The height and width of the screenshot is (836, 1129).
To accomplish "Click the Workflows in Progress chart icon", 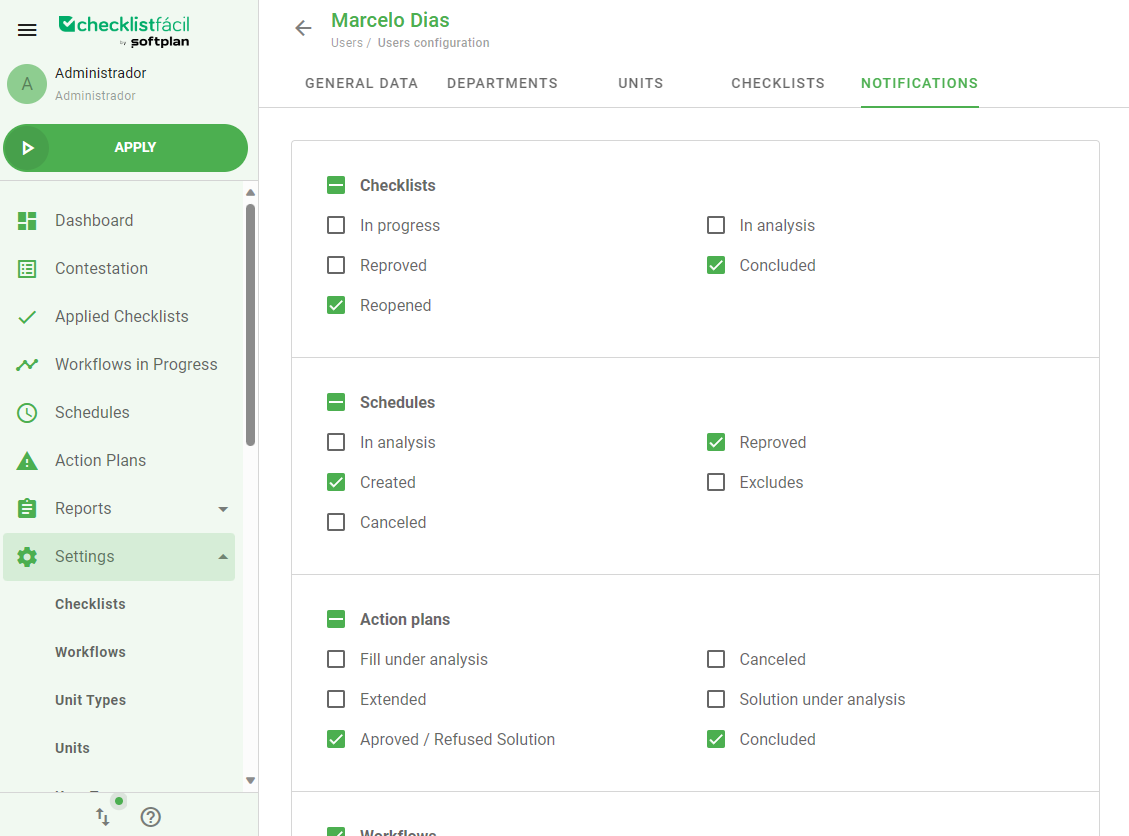I will (27, 365).
